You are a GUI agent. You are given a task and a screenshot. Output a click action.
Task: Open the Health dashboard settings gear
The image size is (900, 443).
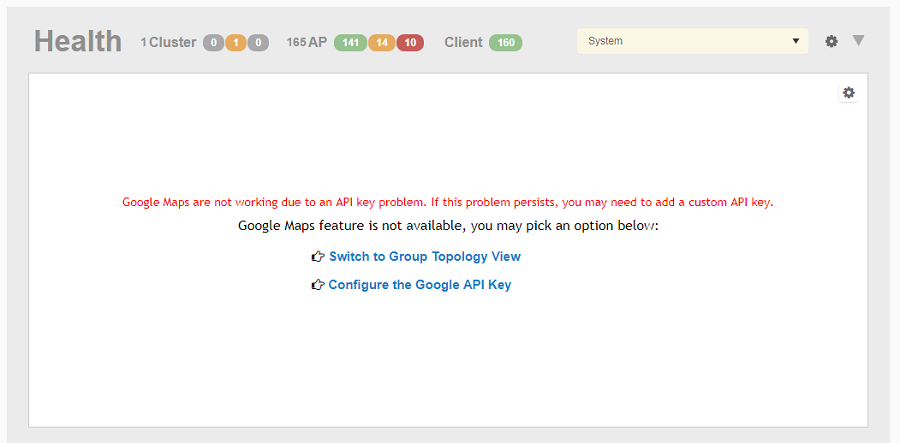[x=831, y=42]
